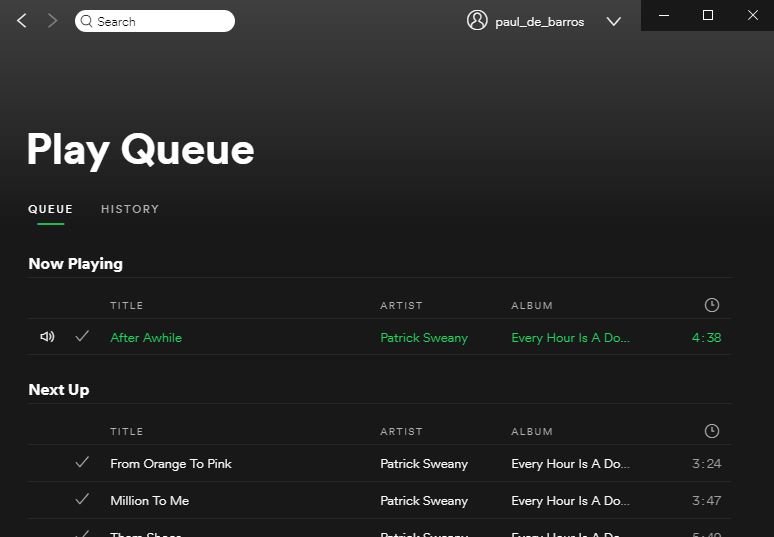Click the clock icon in Now Playing header
774x537 pixels.
click(712, 305)
